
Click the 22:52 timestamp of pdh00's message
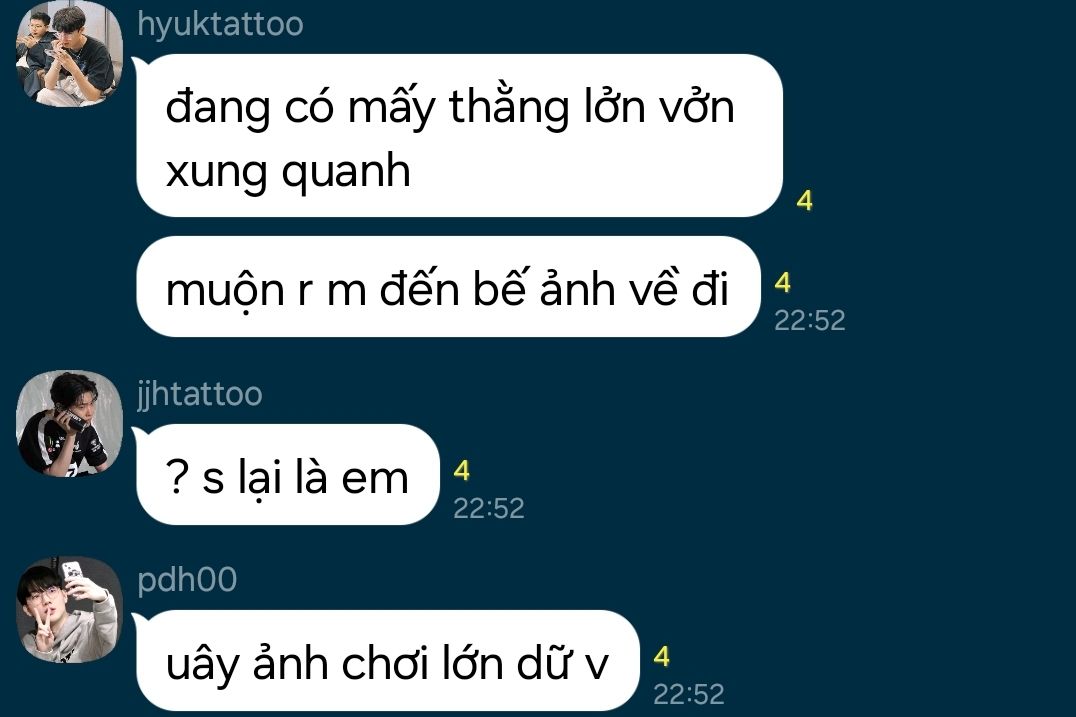coord(688,694)
